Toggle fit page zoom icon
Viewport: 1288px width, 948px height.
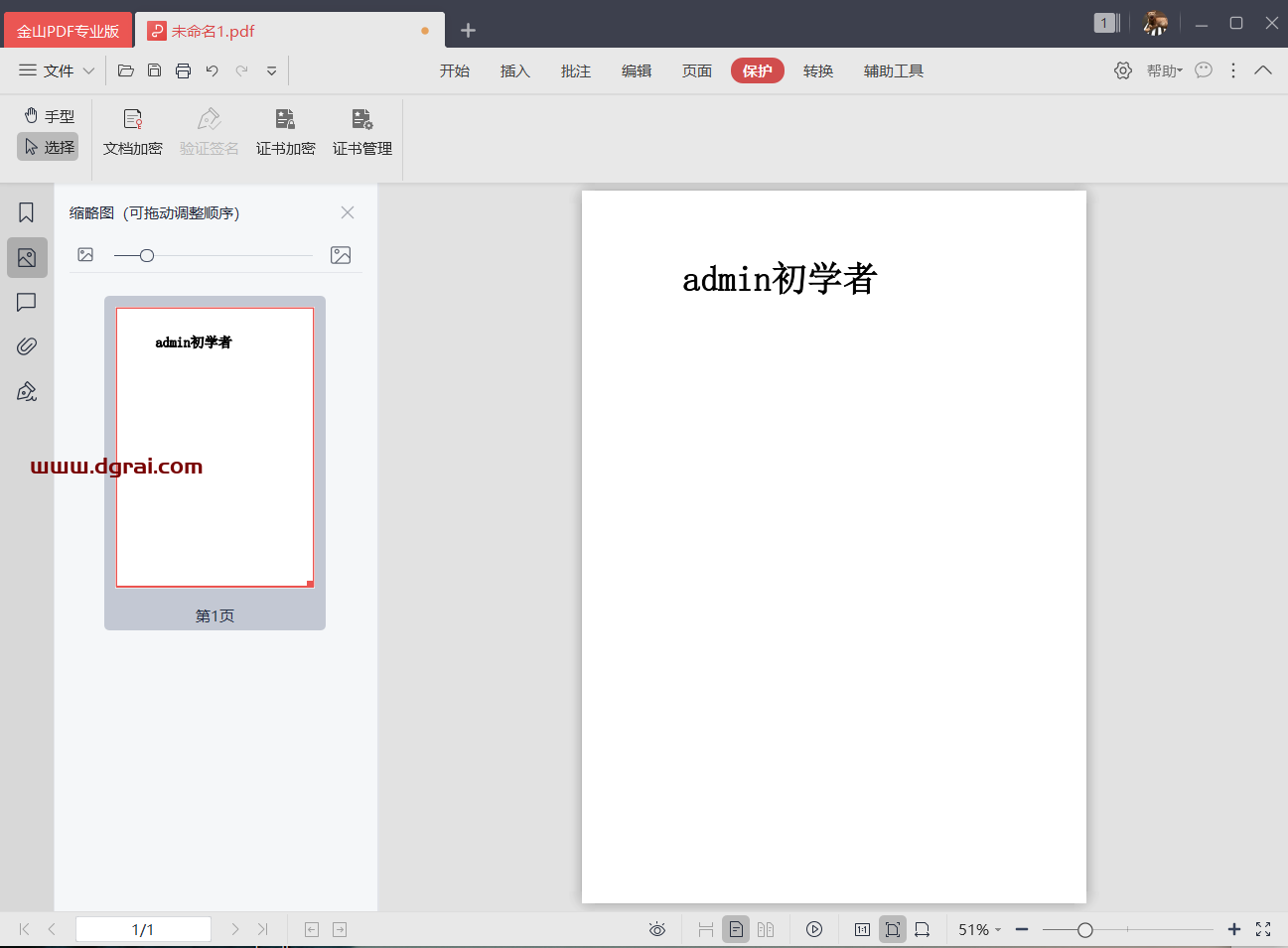pos(893,929)
